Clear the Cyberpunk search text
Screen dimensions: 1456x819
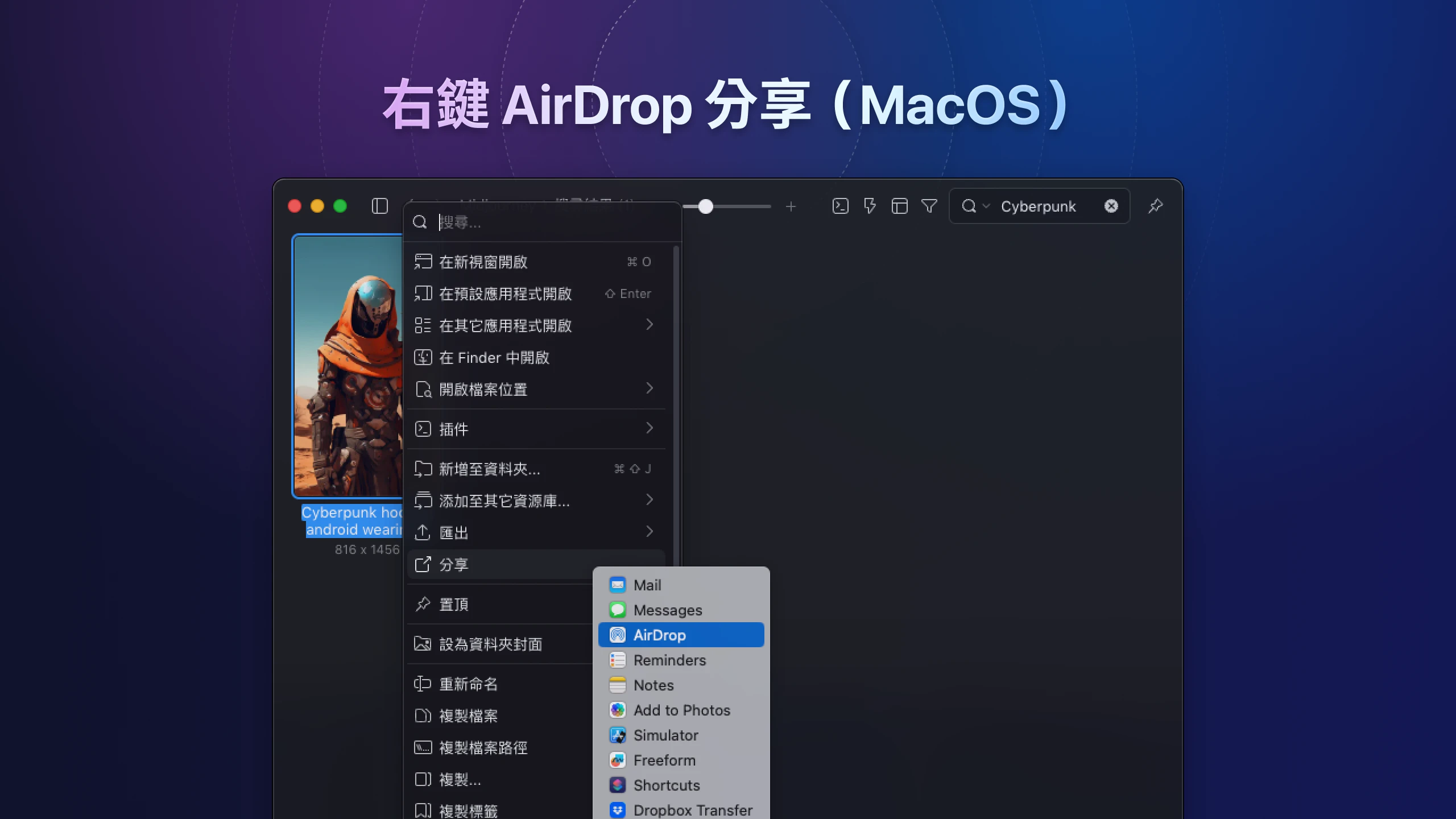[x=1111, y=206]
